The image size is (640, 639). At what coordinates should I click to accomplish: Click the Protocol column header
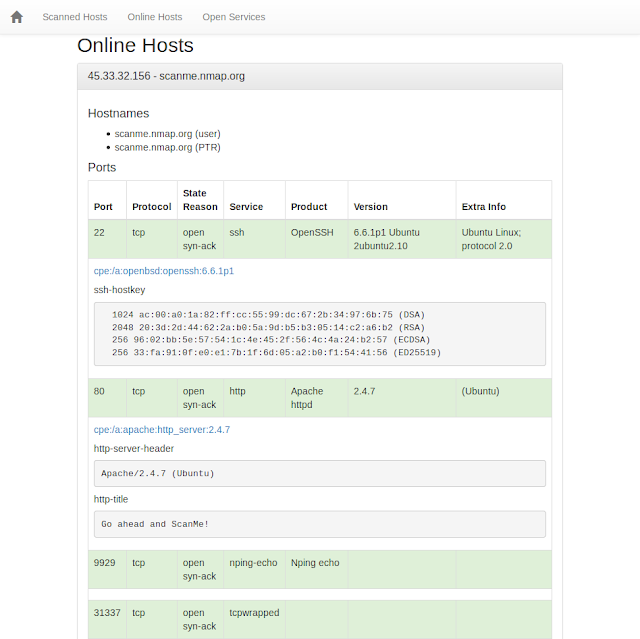click(x=152, y=200)
